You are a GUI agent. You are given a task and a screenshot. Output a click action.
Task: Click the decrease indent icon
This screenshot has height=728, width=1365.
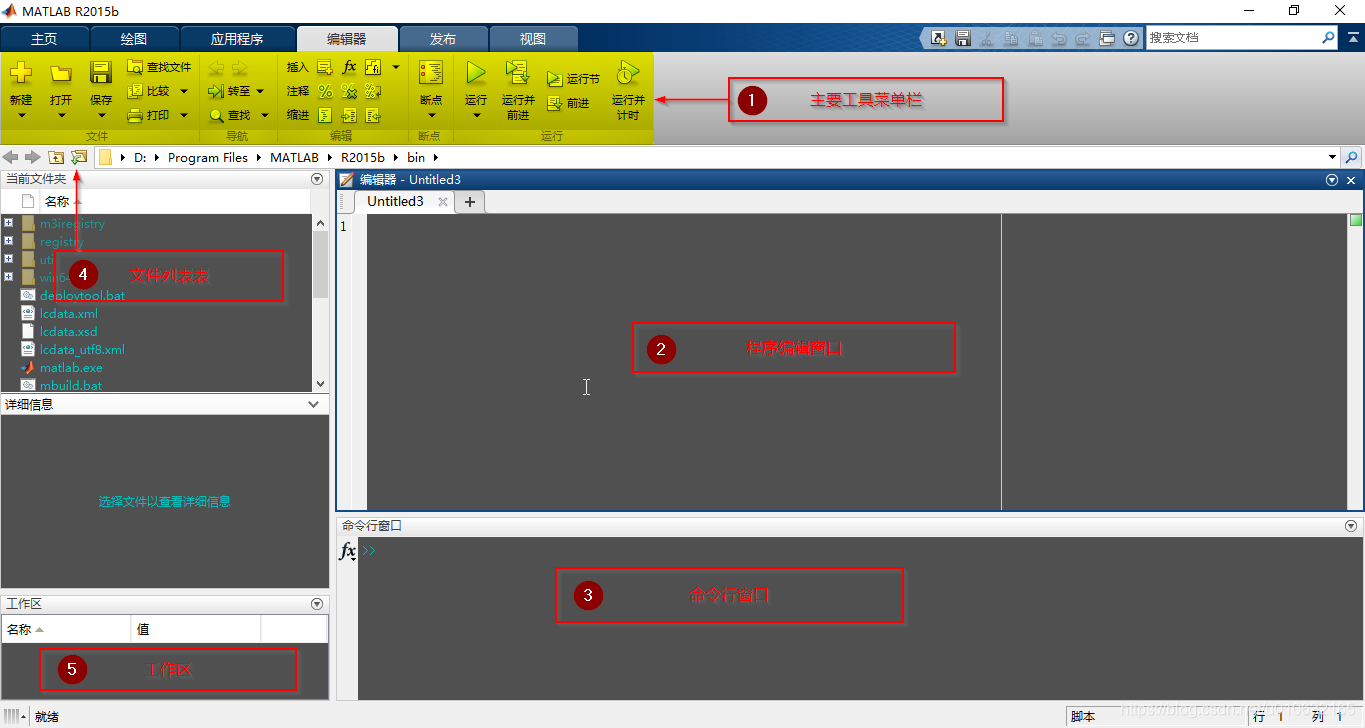pyautogui.click(x=373, y=115)
